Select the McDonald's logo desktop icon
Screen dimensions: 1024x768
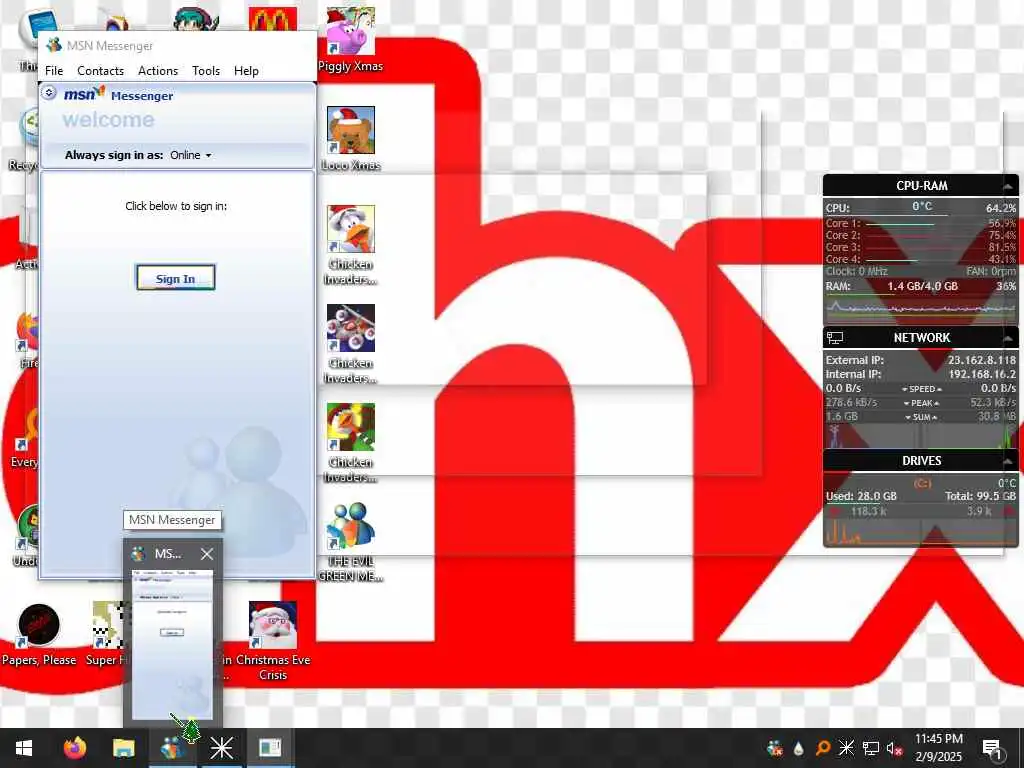pyautogui.click(x=273, y=18)
